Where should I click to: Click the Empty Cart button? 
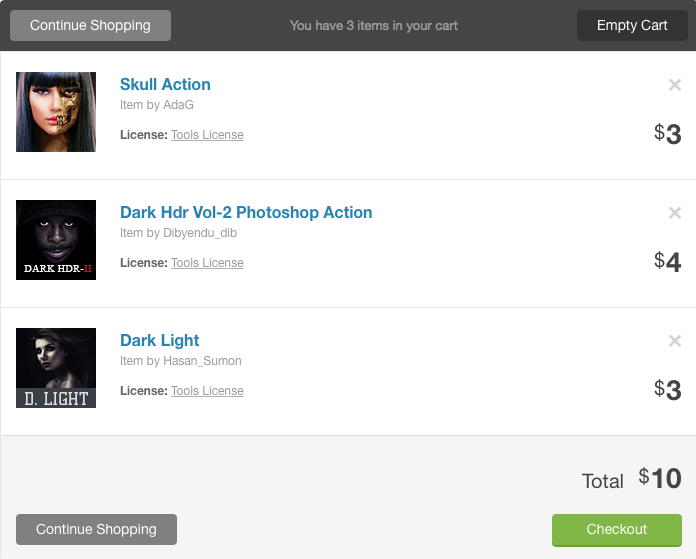632,25
